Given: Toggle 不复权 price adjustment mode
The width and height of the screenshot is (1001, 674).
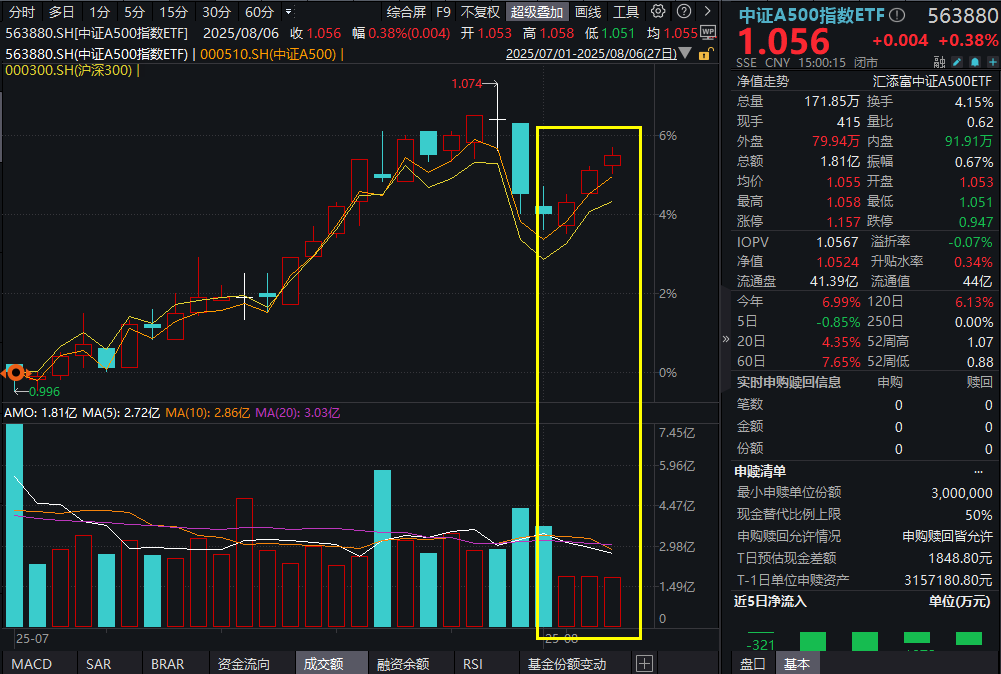Looking at the screenshot, I should click(x=481, y=11).
